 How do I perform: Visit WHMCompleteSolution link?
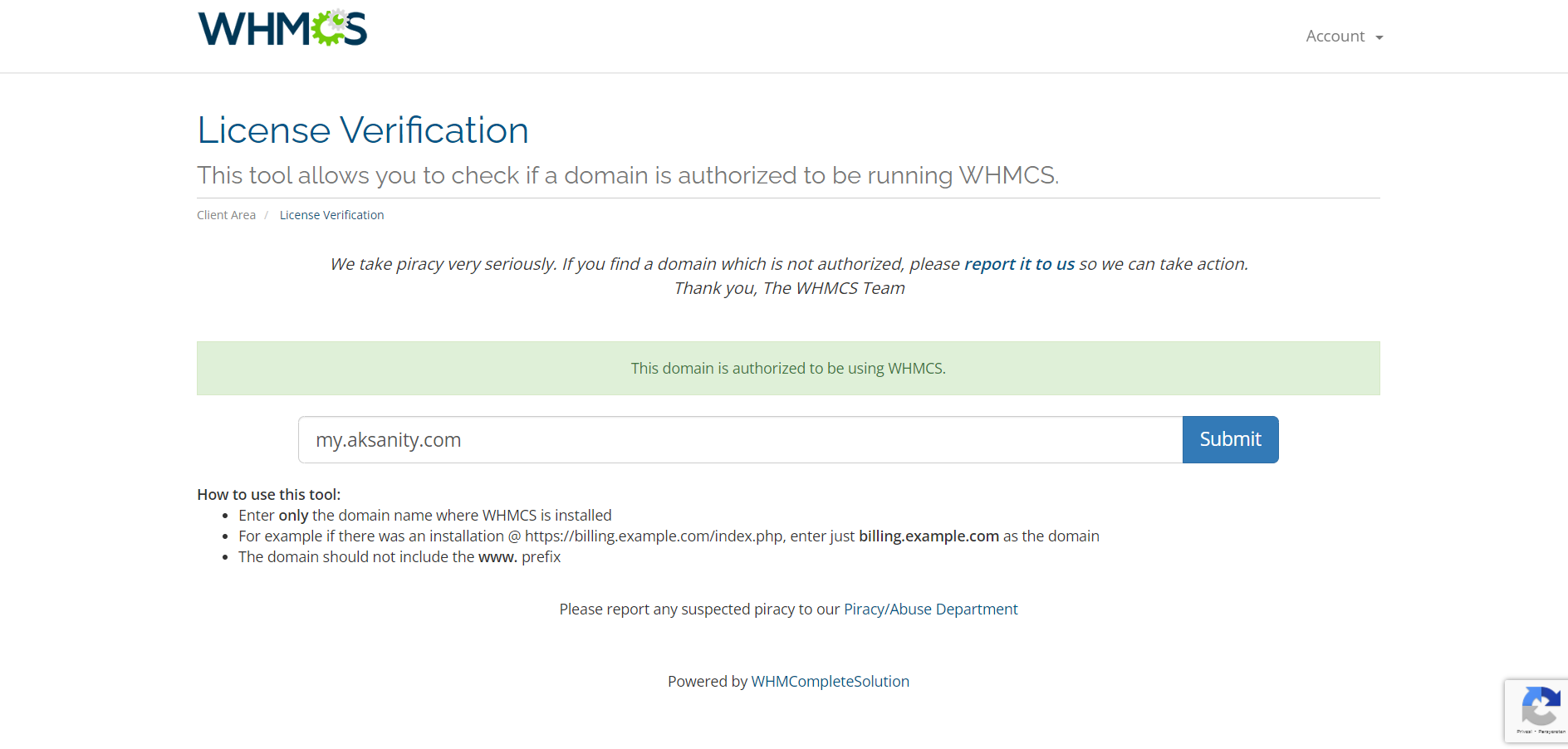[830, 682]
